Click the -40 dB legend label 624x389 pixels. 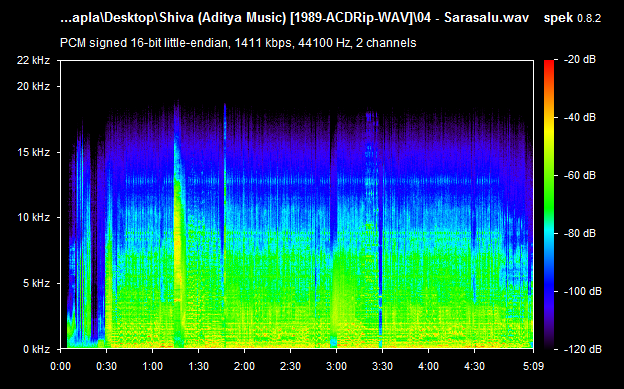[580, 117]
